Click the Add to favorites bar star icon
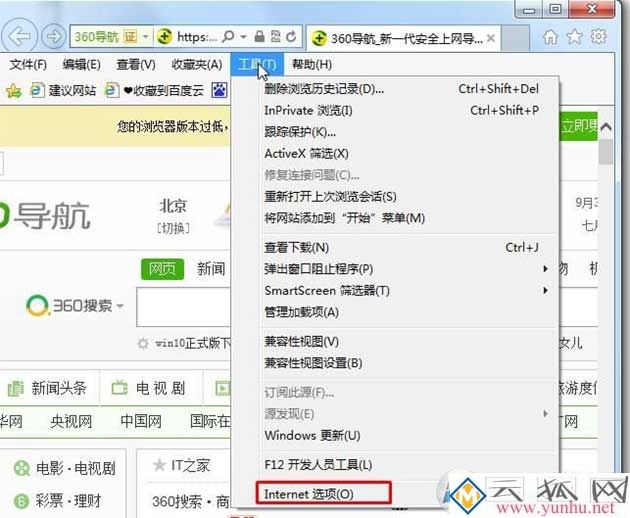630x518 pixels. [14, 90]
